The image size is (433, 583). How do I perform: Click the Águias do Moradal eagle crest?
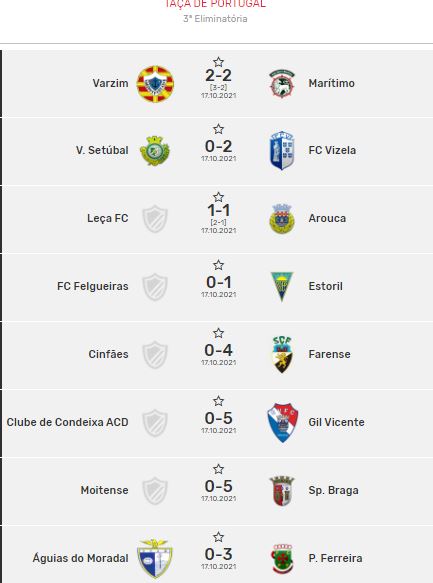[154, 558]
